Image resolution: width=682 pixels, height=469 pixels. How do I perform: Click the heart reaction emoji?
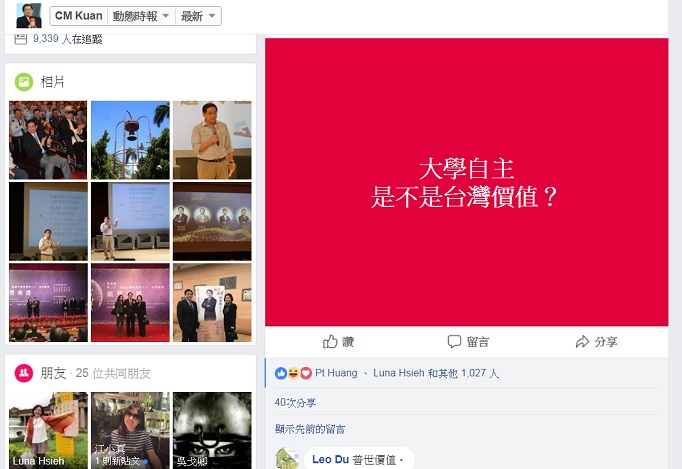click(306, 373)
